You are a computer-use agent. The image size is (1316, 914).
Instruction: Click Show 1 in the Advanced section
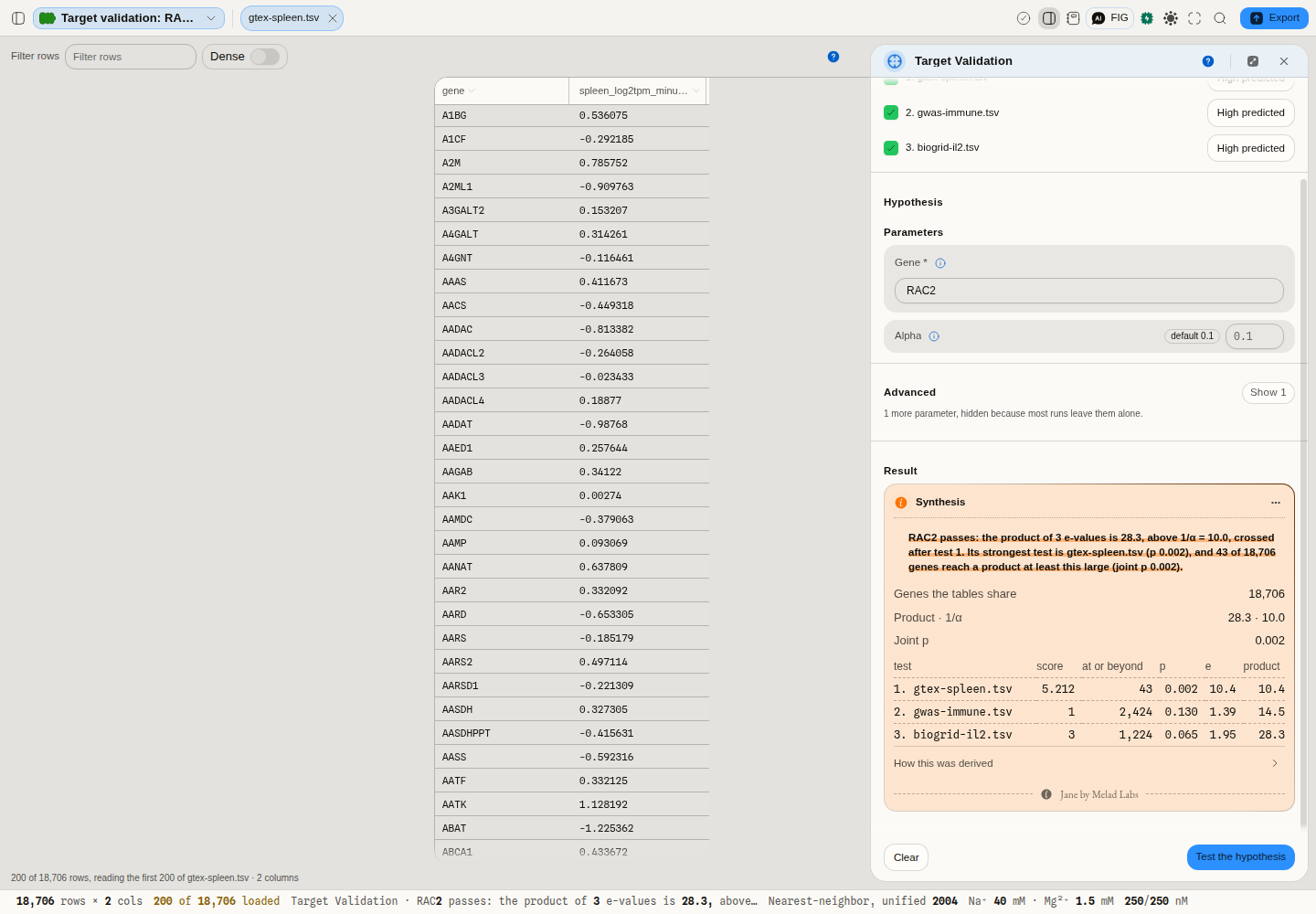coord(1268,393)
